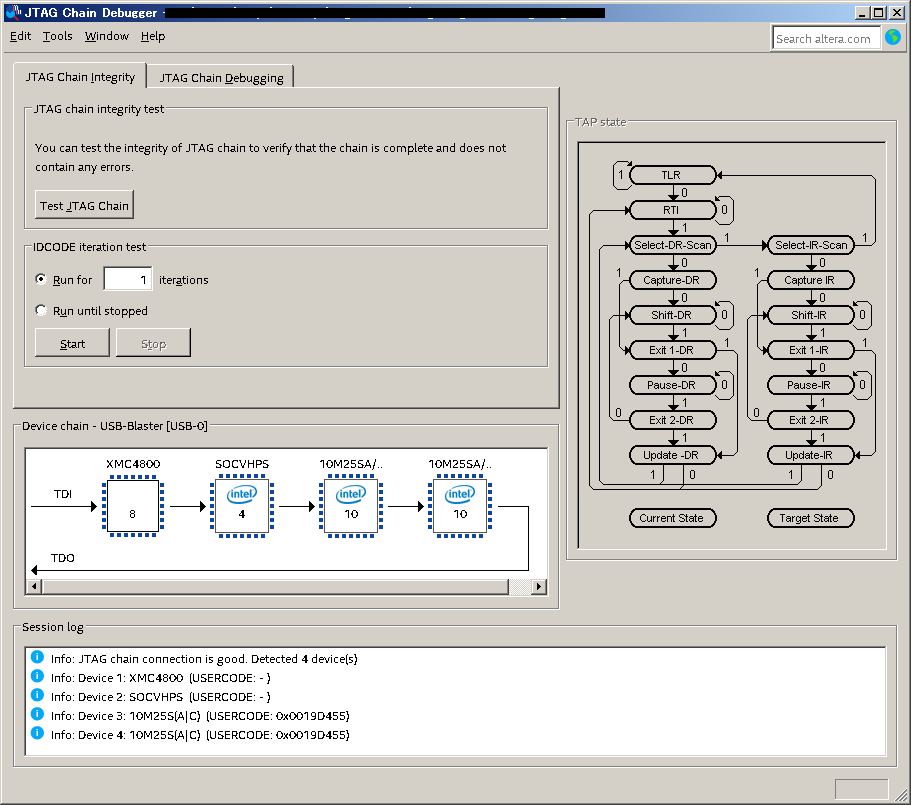Select the 'Run for' iterations radio button
The height and width of the screenshot is (805, 911).
tap(41, 279)
